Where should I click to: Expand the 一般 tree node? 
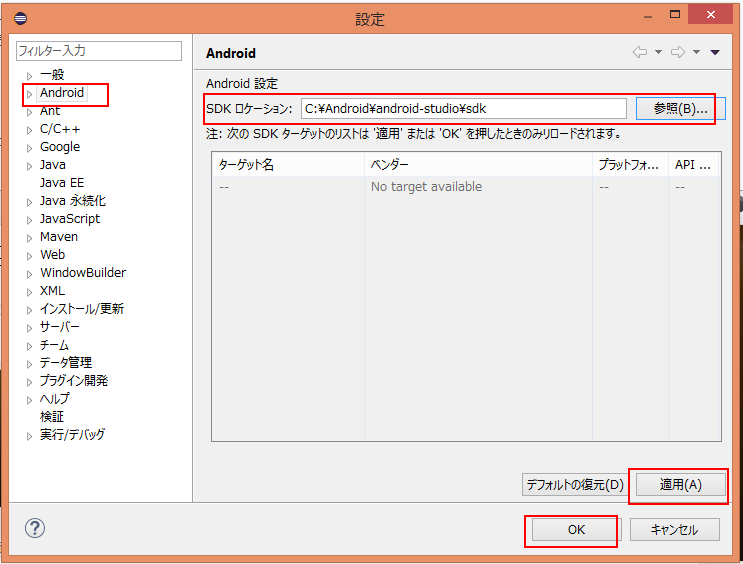tap(29, 76)
